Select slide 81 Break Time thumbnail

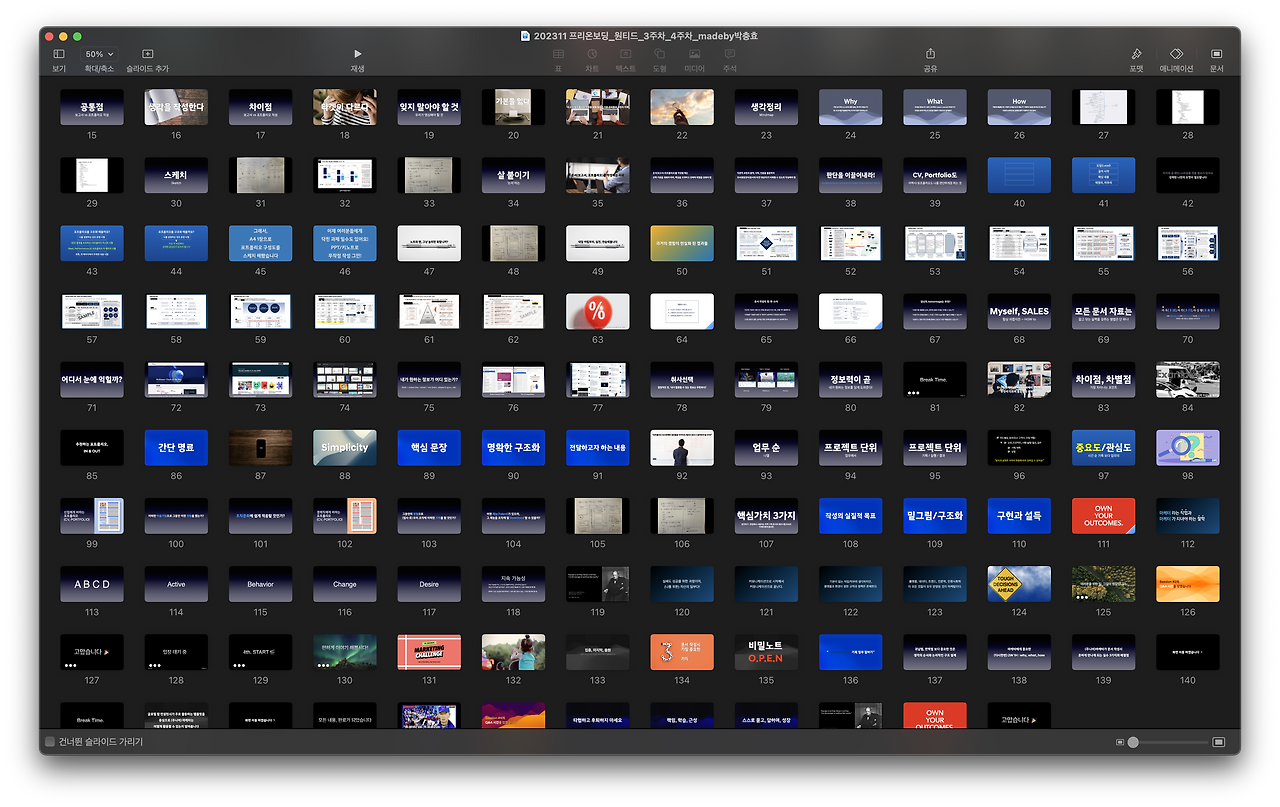[935, 380]
